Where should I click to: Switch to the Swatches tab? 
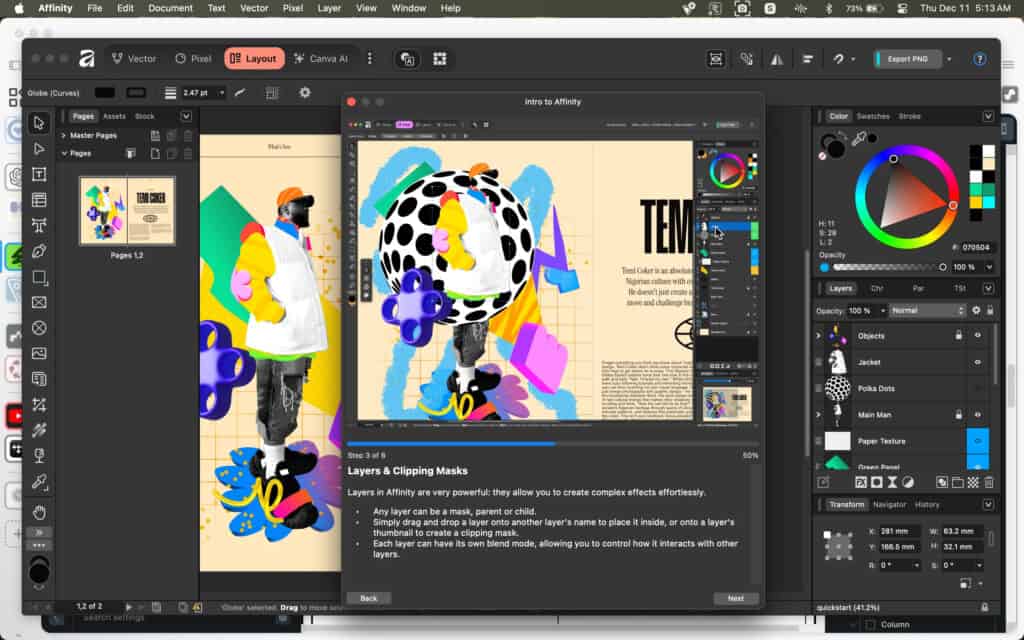(x=873, y=116)
